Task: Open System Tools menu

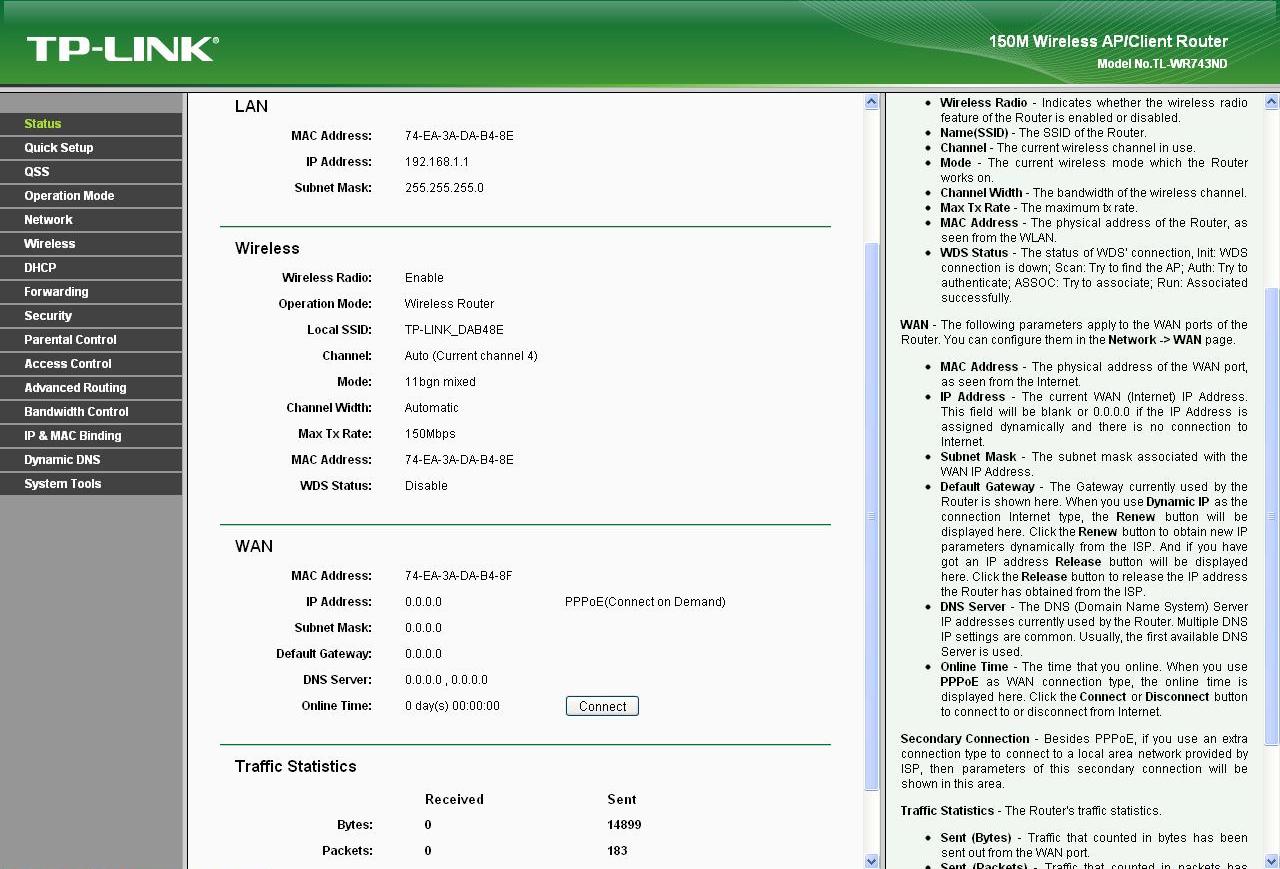Action: [x=91, y=484]
